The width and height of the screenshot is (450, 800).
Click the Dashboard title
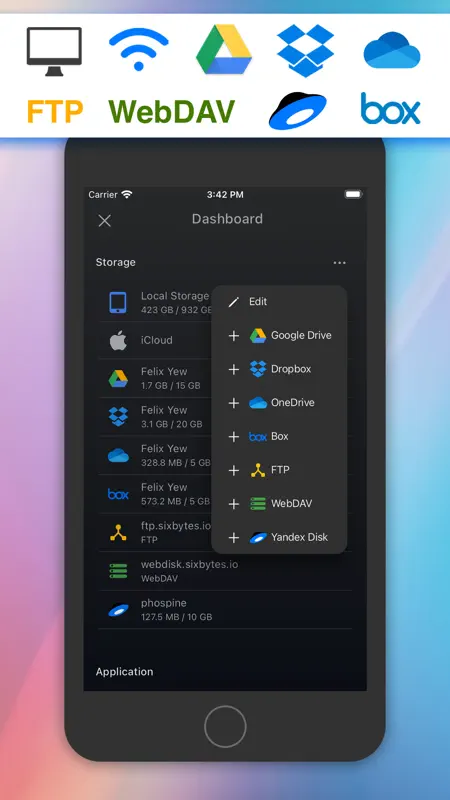[227, 219]
